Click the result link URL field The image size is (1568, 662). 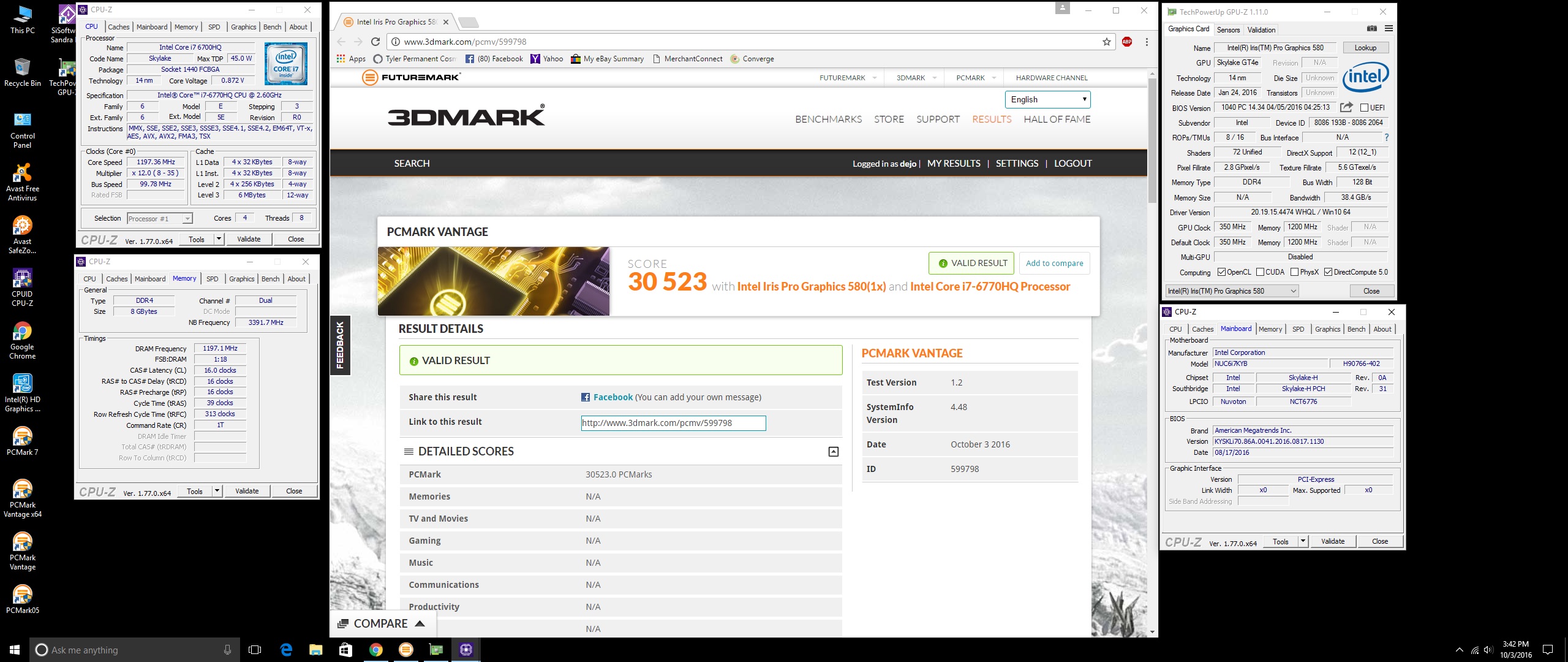pyautogui.click(x=673, y=423)
